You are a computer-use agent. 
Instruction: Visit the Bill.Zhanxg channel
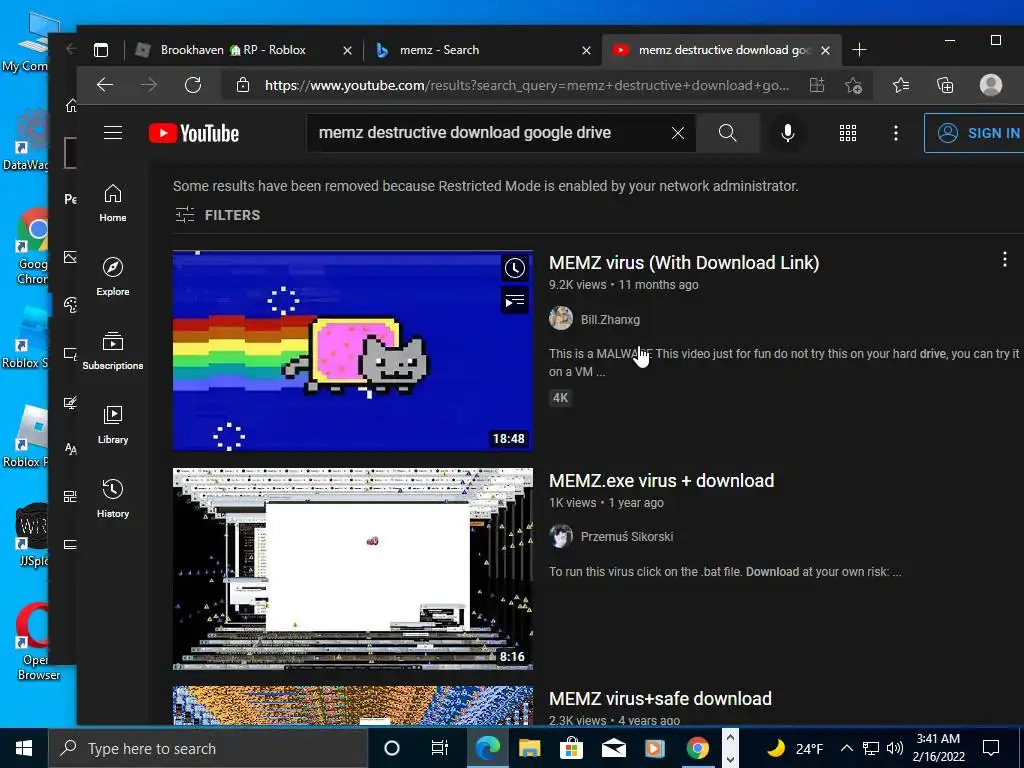610,319
